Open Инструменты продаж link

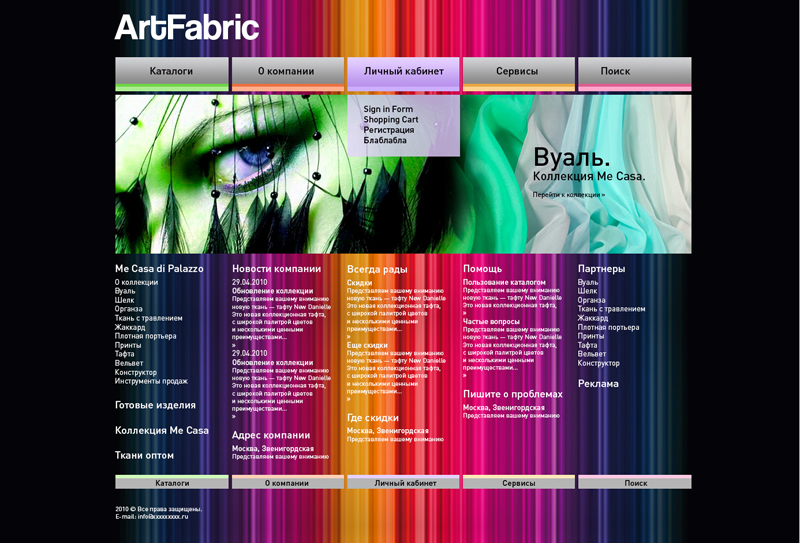click(x=151, y=381)
